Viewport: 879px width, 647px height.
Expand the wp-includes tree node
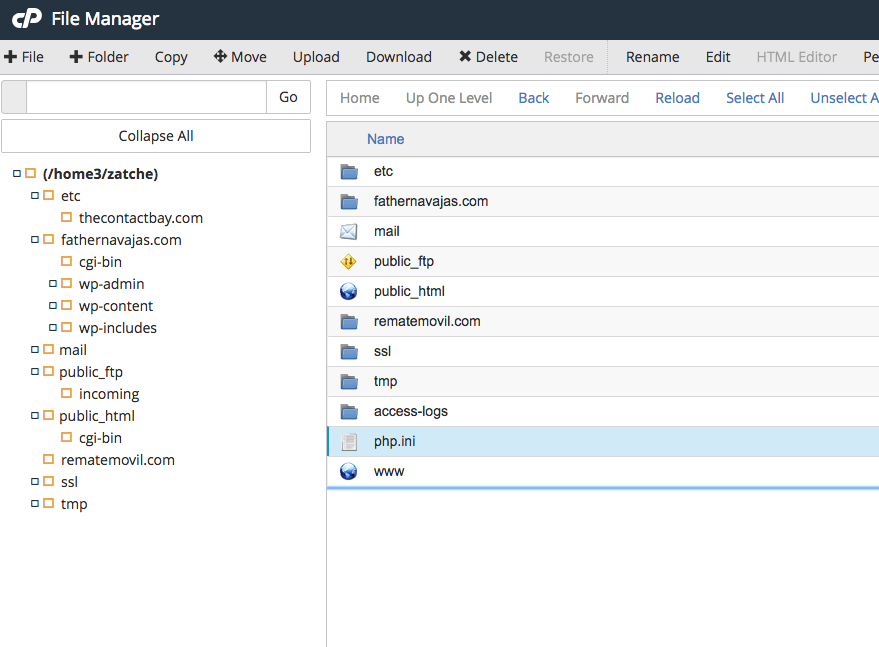[53, 328]
